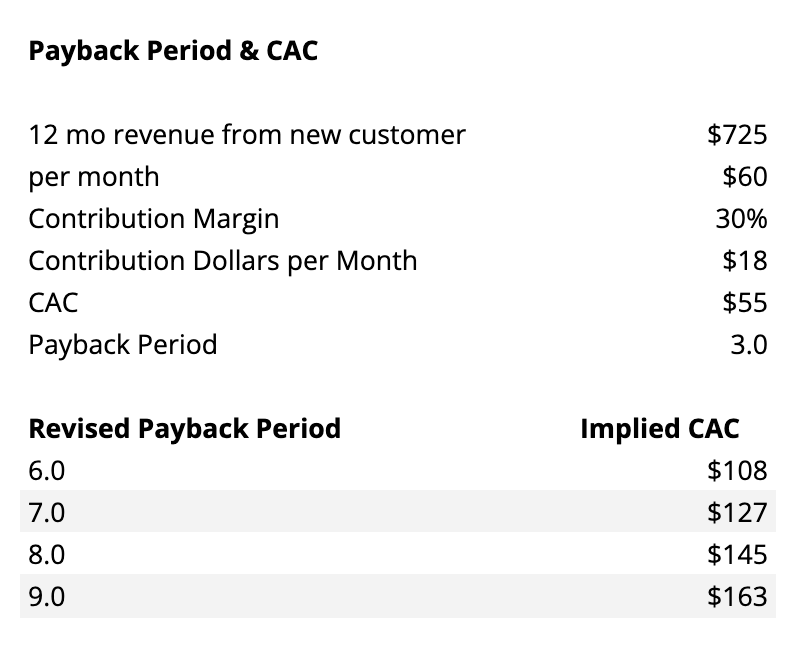Viewport: 798px width, 668px height.
Task: Click the $725 revenue value
Action: (736, 135)
